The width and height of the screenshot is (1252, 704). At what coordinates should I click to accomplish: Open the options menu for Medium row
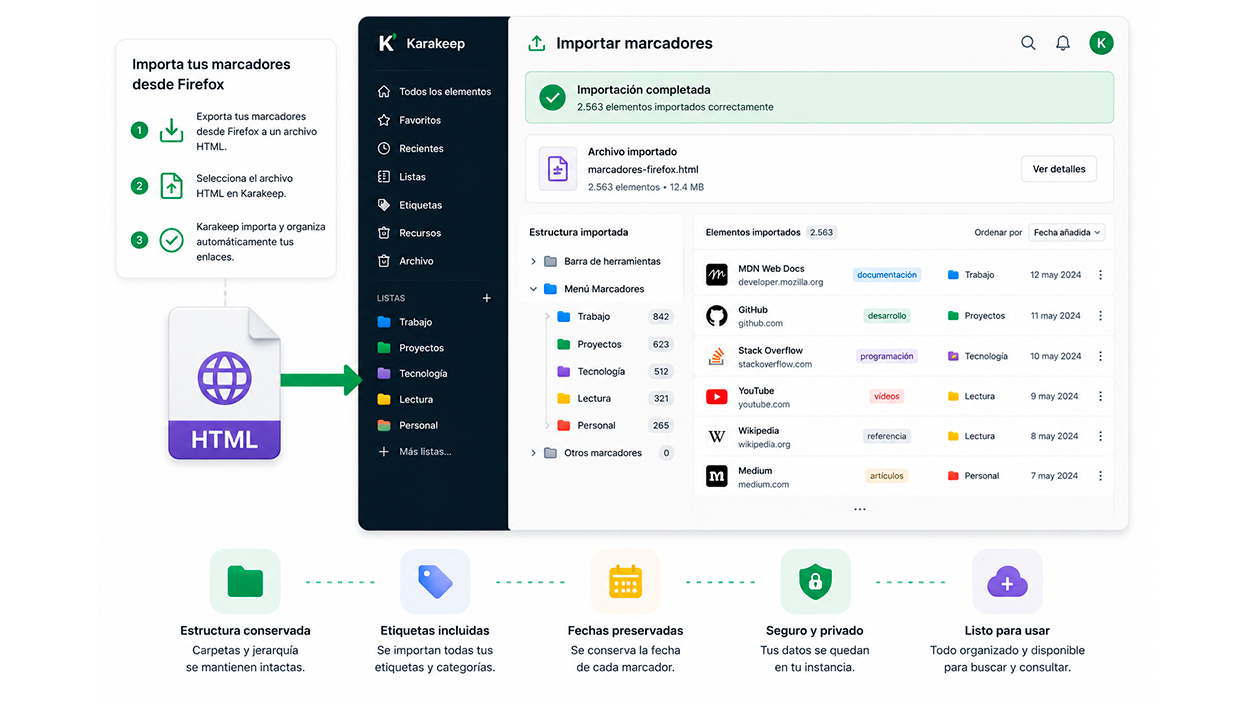pyautogui.click(x=1100, y=476)
